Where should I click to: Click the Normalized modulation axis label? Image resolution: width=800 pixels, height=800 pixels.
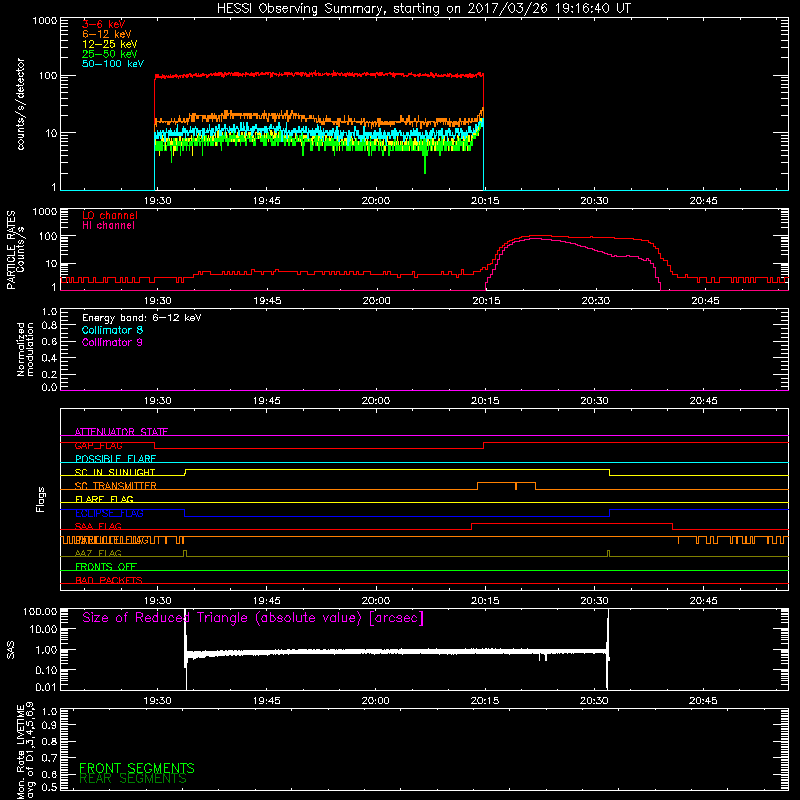pos(25,349)
